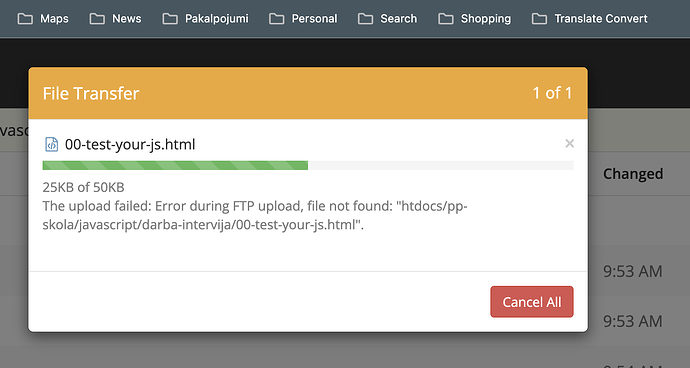
Task: Click the File Transfer dialog title
Action: [91, 93]
